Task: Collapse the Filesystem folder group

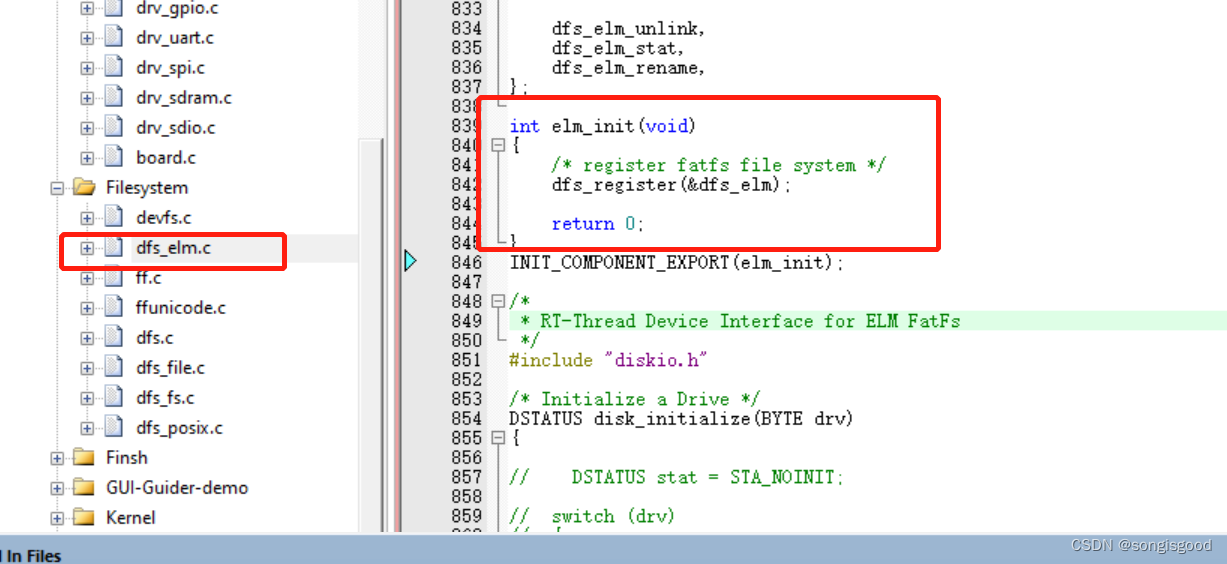Action: click(57, 188)
